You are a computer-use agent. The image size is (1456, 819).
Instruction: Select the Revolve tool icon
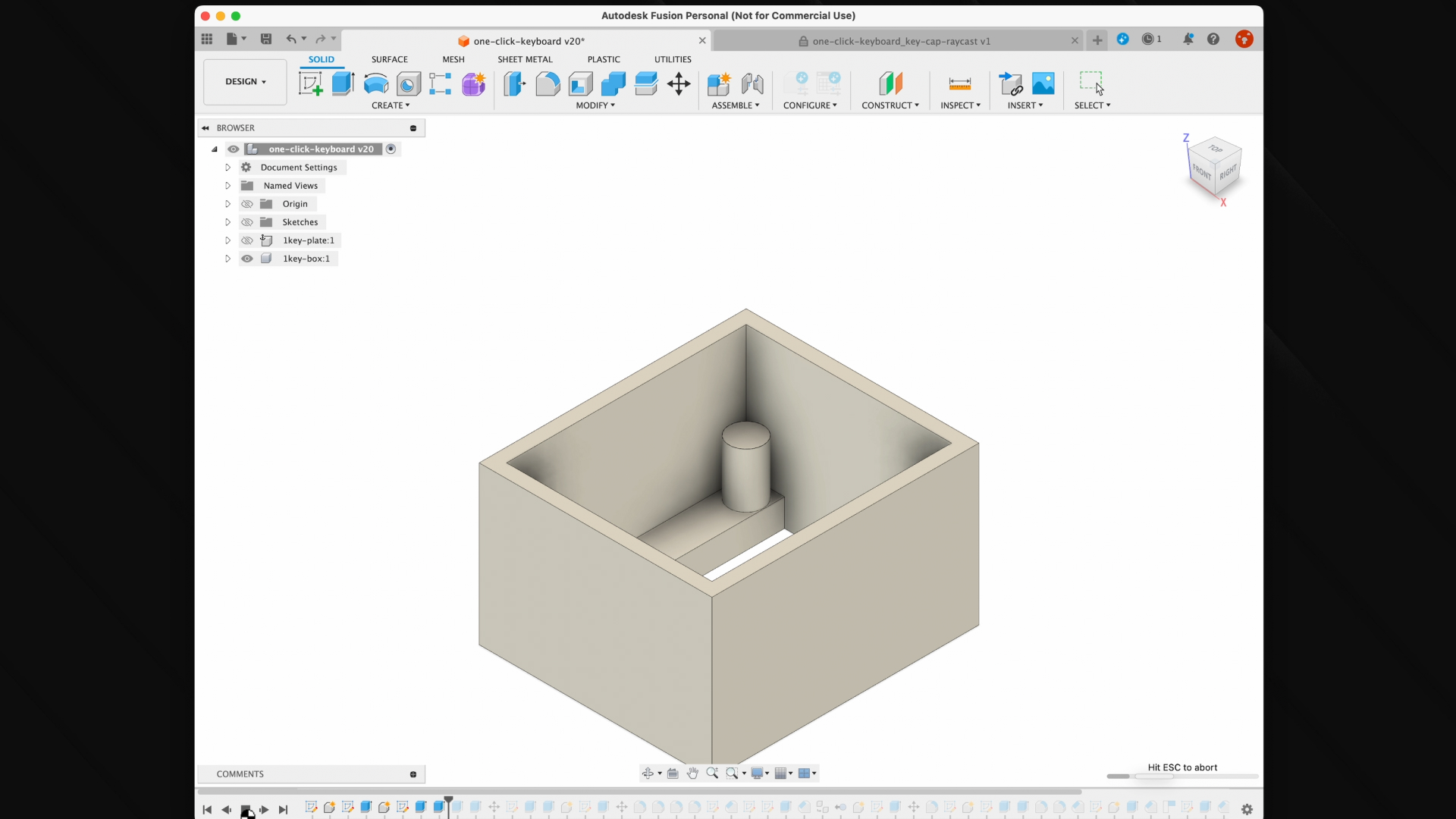[375, 83]
